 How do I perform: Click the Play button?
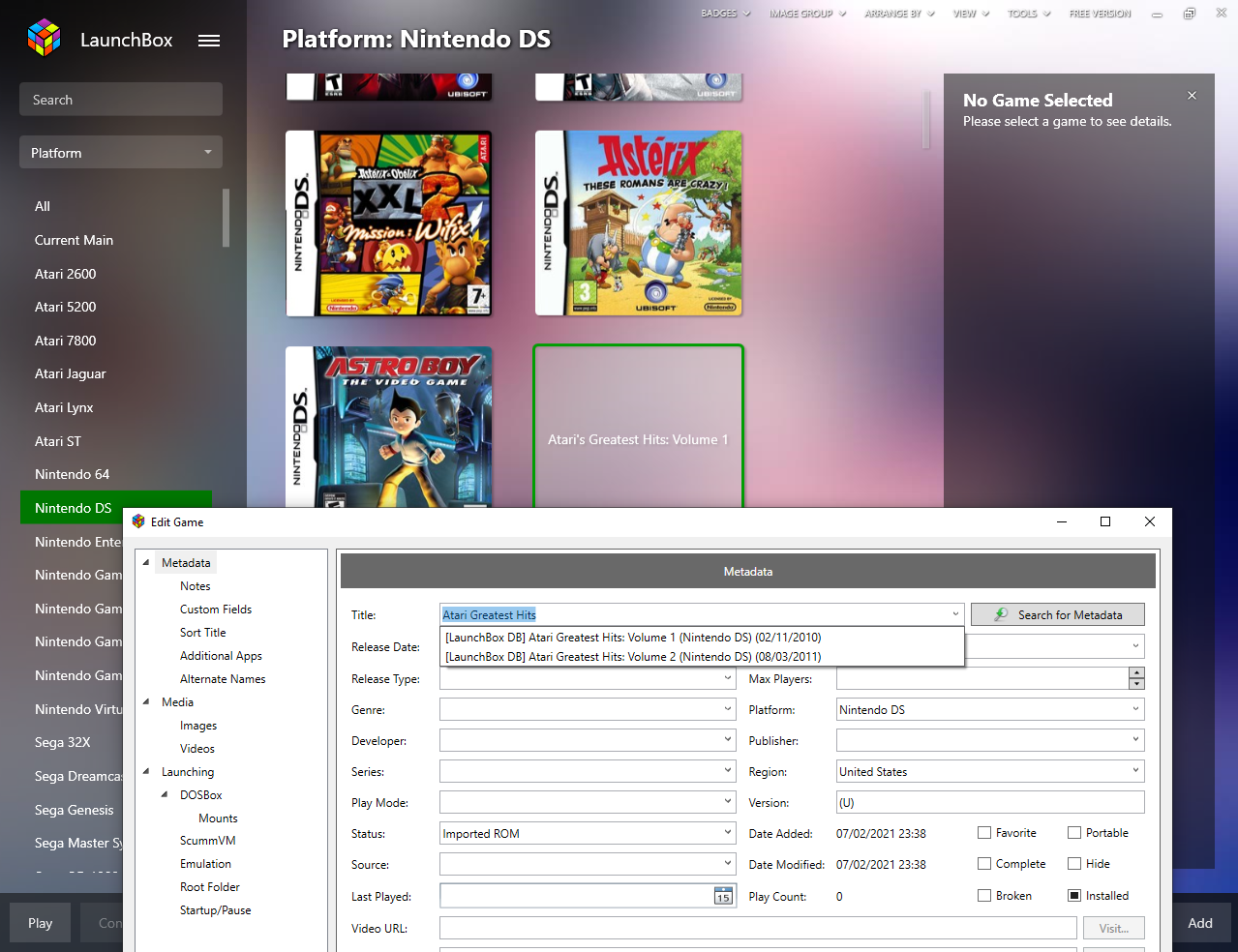click(41, 923)
